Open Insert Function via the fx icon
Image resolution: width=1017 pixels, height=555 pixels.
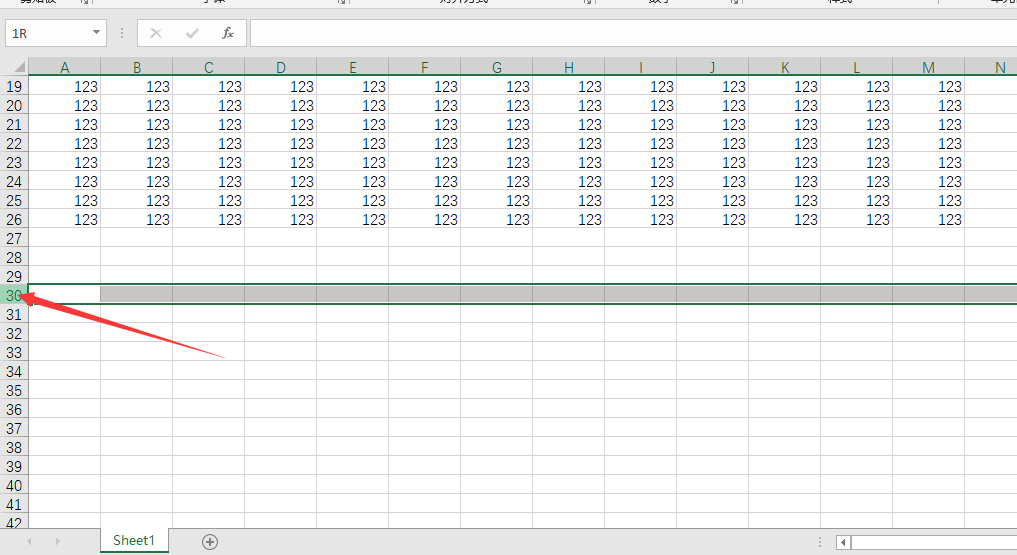[228, 33]
